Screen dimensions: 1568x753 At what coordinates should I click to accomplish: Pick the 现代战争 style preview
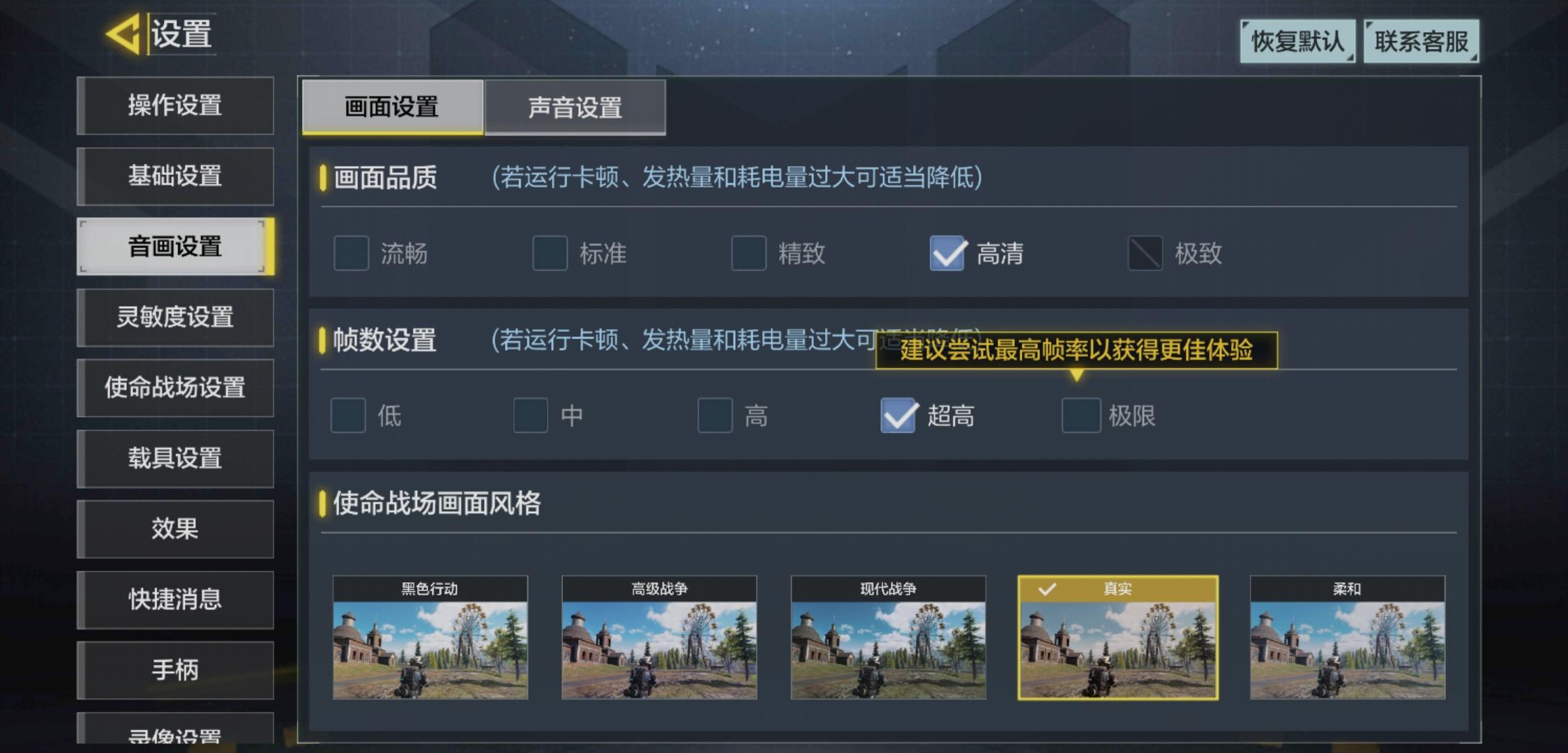click(x=888, y=637)
